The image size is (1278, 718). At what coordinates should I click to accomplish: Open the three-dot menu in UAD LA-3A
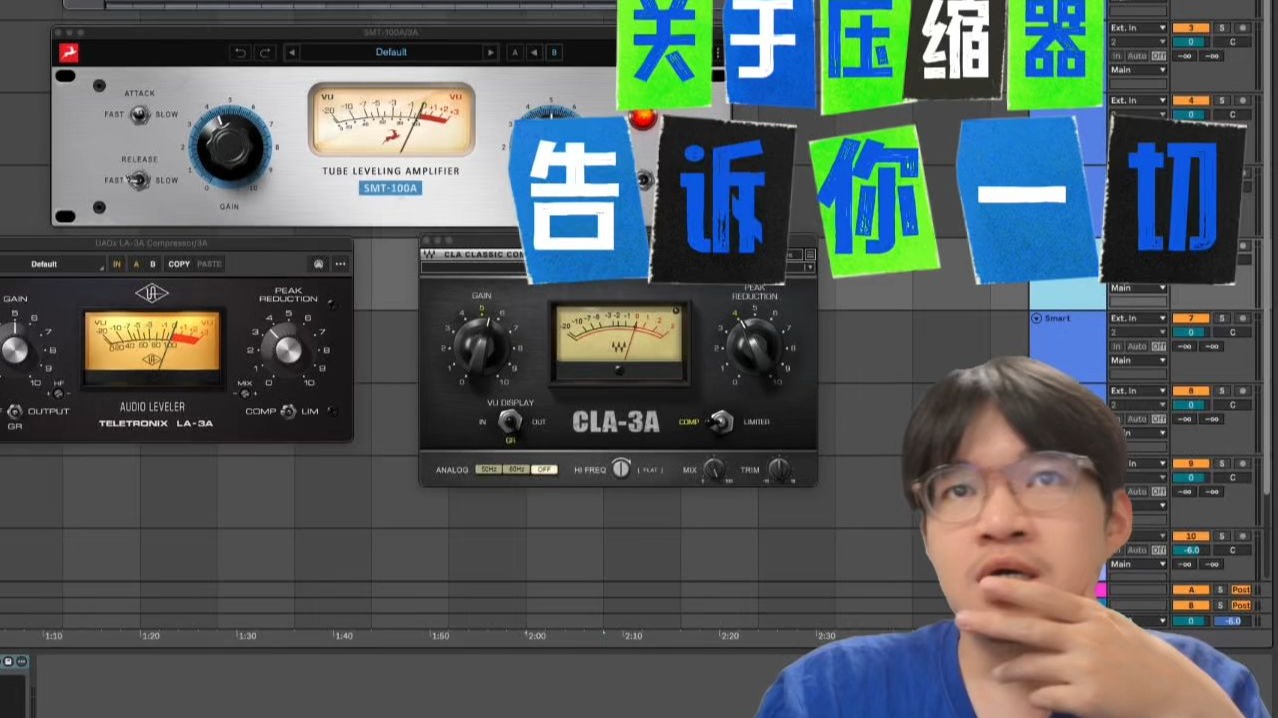coord(340,264)
